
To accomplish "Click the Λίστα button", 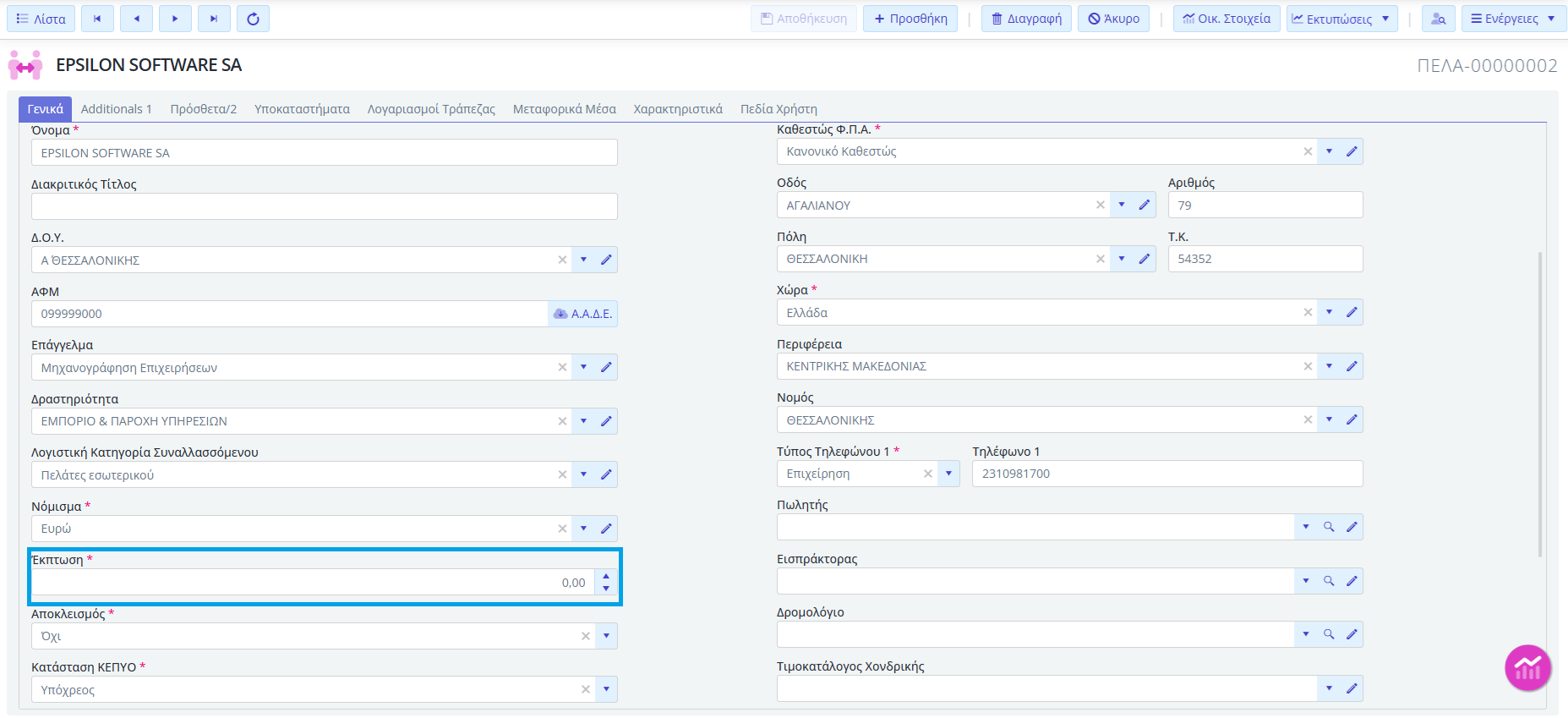I will [41, 19].
